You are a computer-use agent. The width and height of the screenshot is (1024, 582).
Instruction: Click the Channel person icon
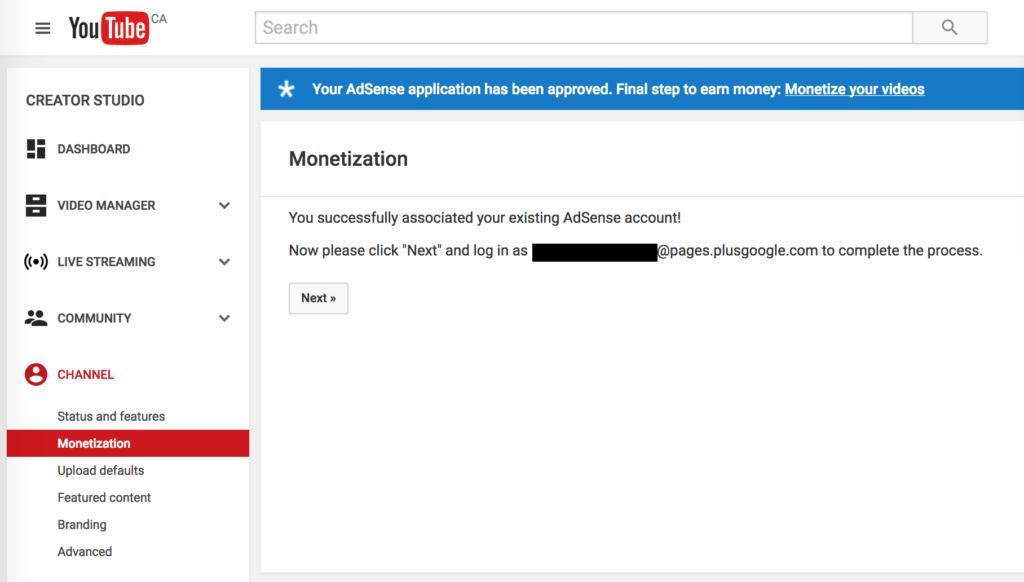(36, 375)
